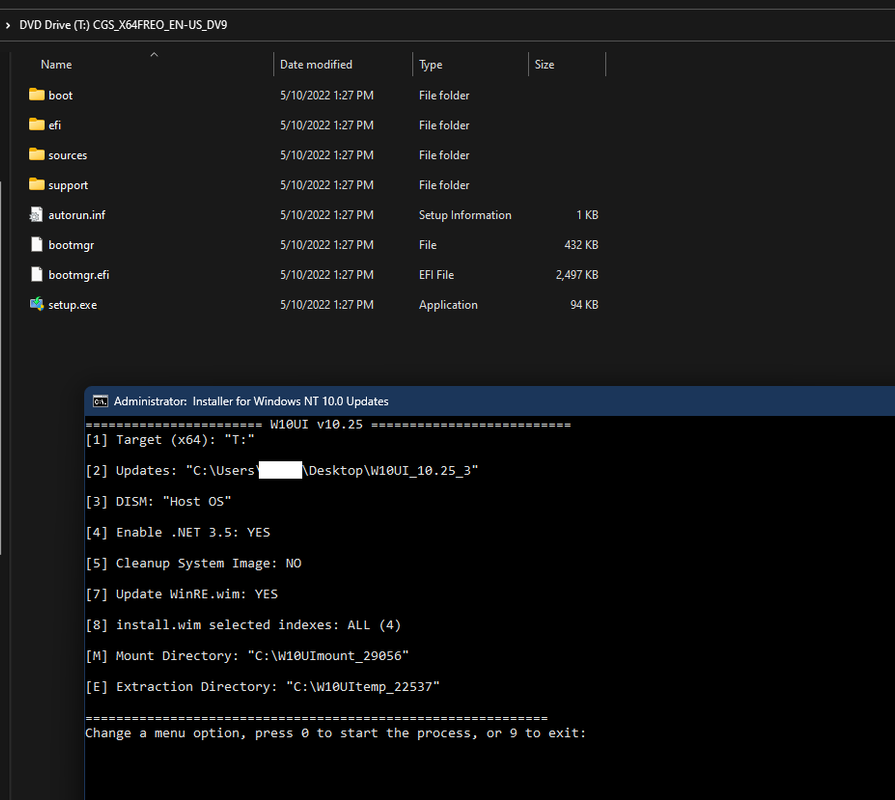
Task: Click the date modified of setup.exe row
Action: click(x=326, y=305)
